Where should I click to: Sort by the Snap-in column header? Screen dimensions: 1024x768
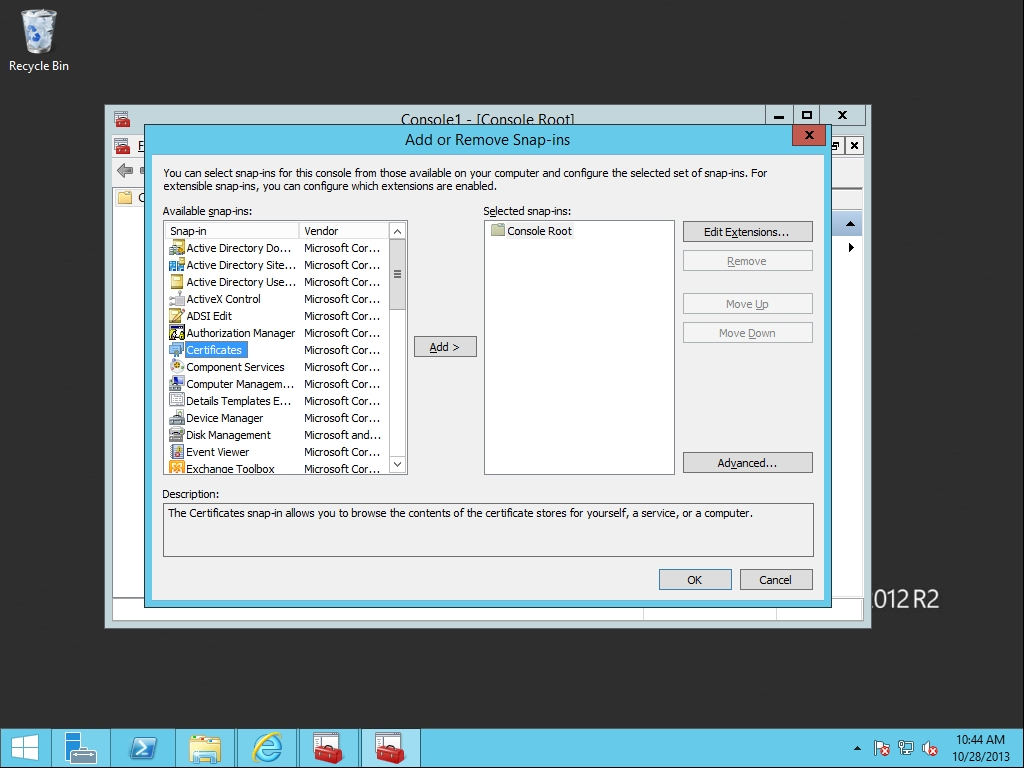coord(231,231)
